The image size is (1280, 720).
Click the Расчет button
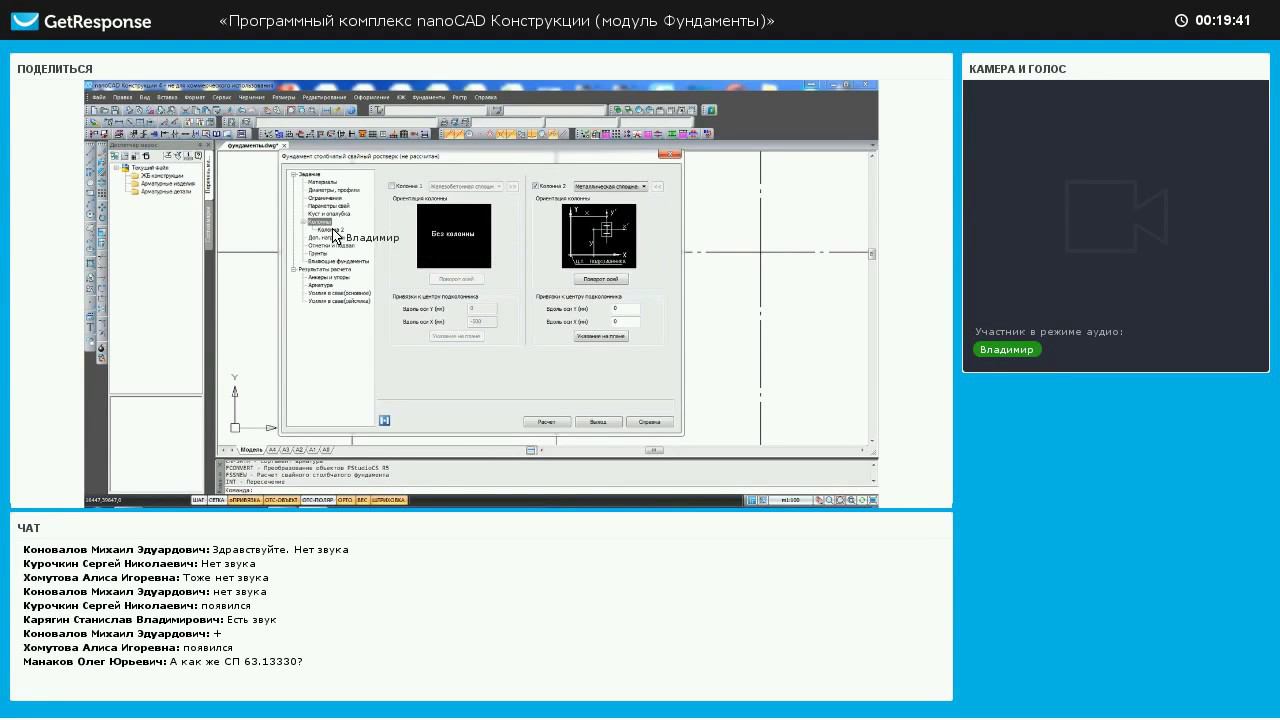click(x=547, y=422)
